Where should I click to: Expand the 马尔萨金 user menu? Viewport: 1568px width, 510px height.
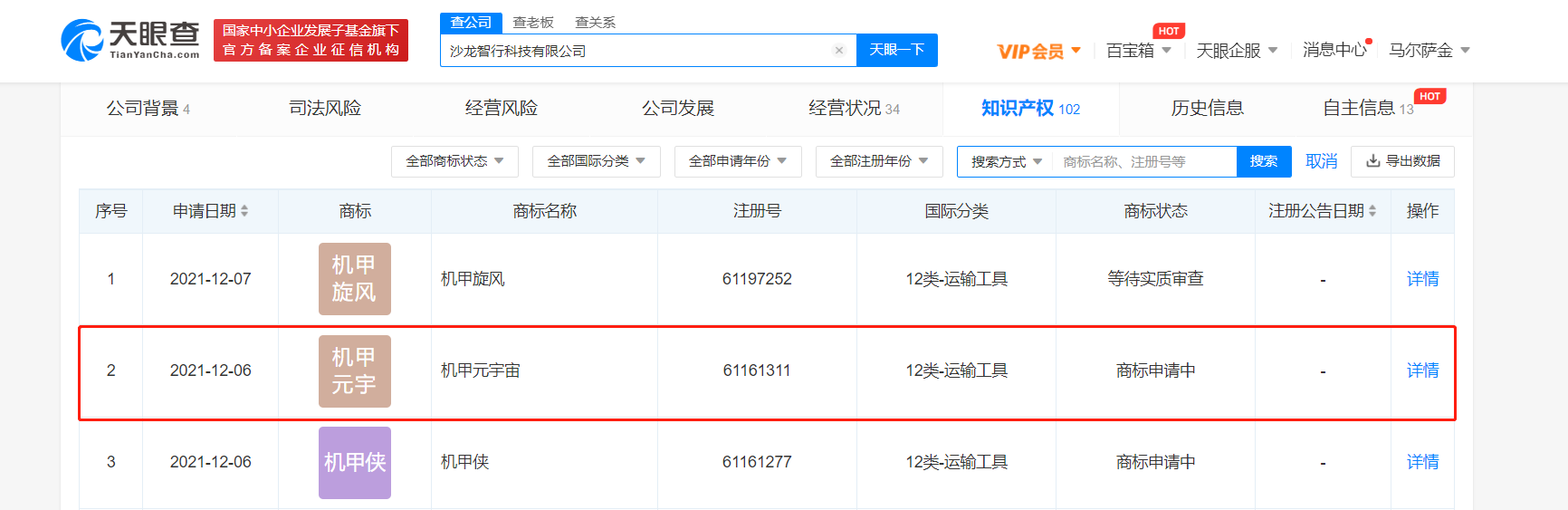[x=1429, y=51]
